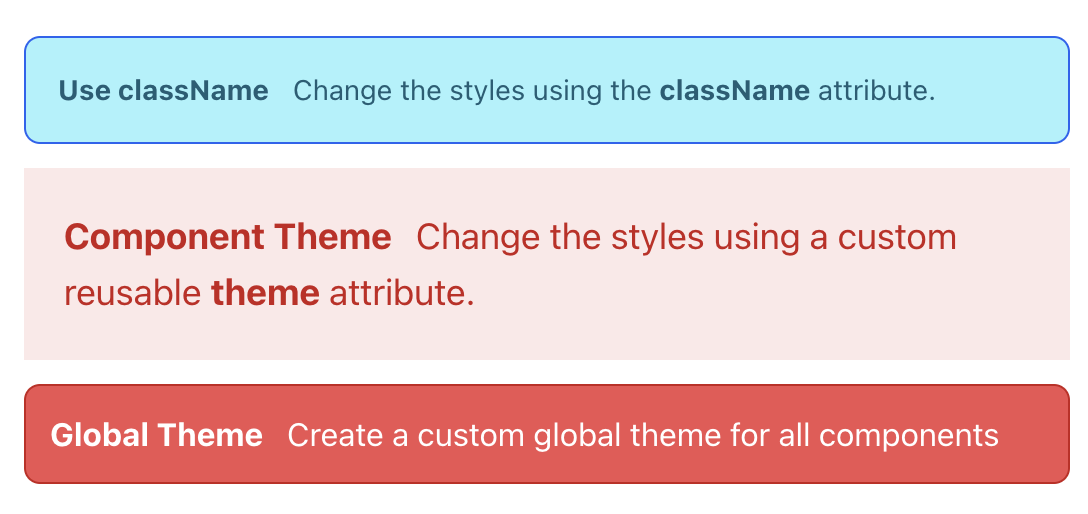The width and height of the screenshot is (1088, 514).
Task: Click the word "reusable" in the pink alert
Action: click(x=133, y=294)
